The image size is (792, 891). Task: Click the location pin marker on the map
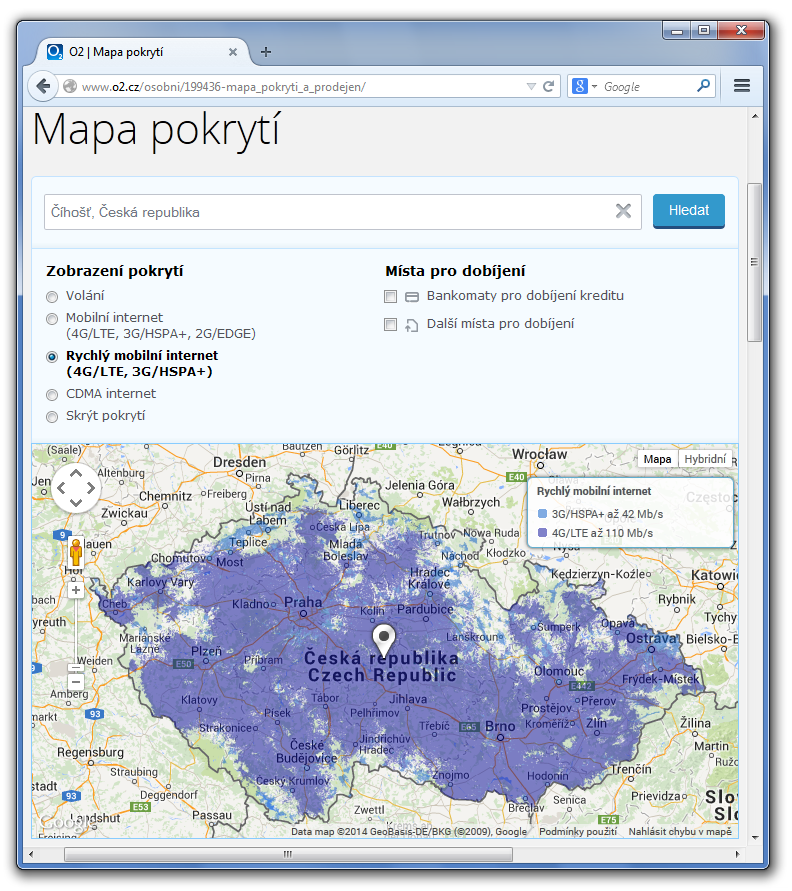(x=384, y=640)
